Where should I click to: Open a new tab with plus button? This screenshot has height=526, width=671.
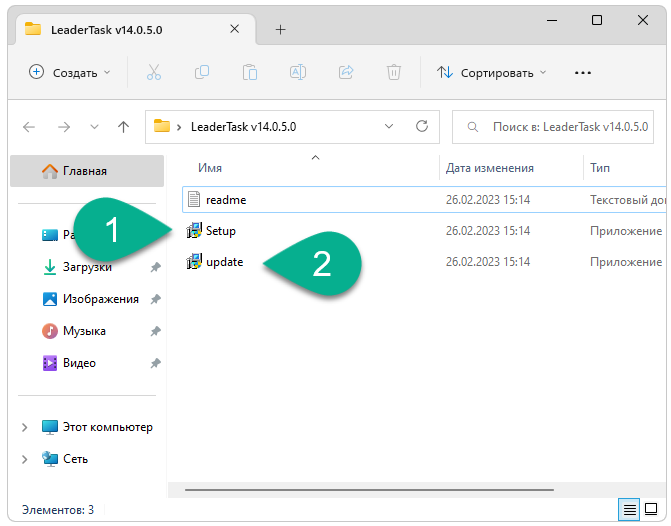(280, 29)
